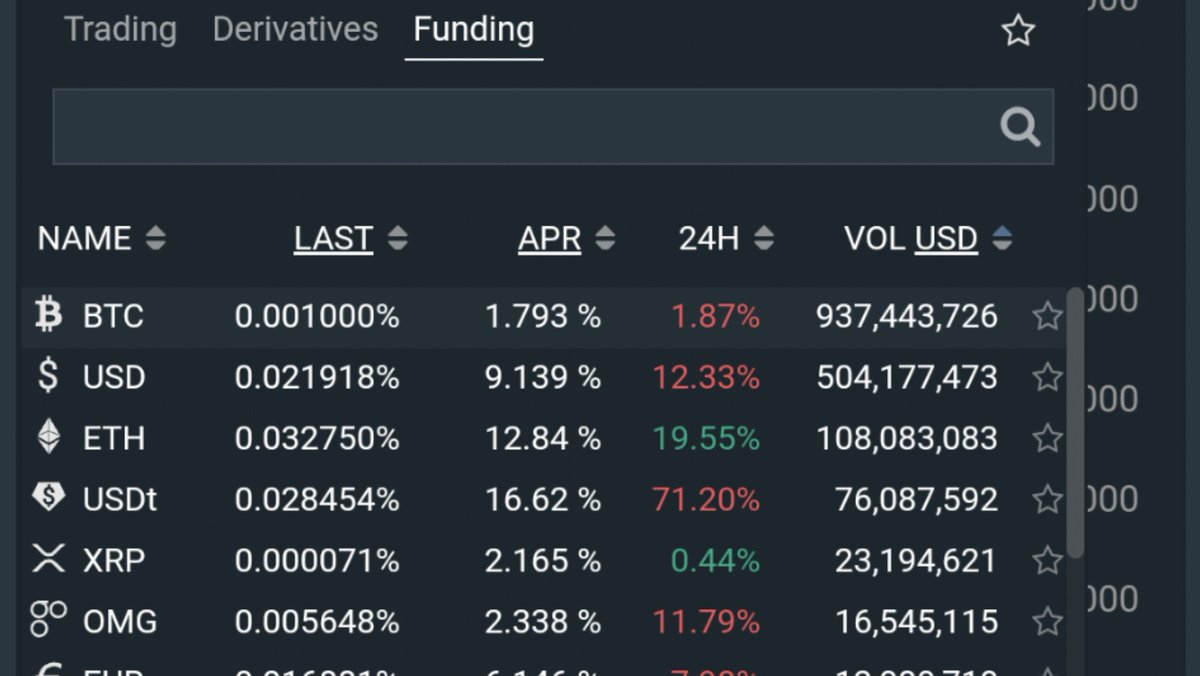The height and width of the screenshot is (676, 1200).
Task: Click XRP 24H change 0.44%
Action: [x=715, y=560]
